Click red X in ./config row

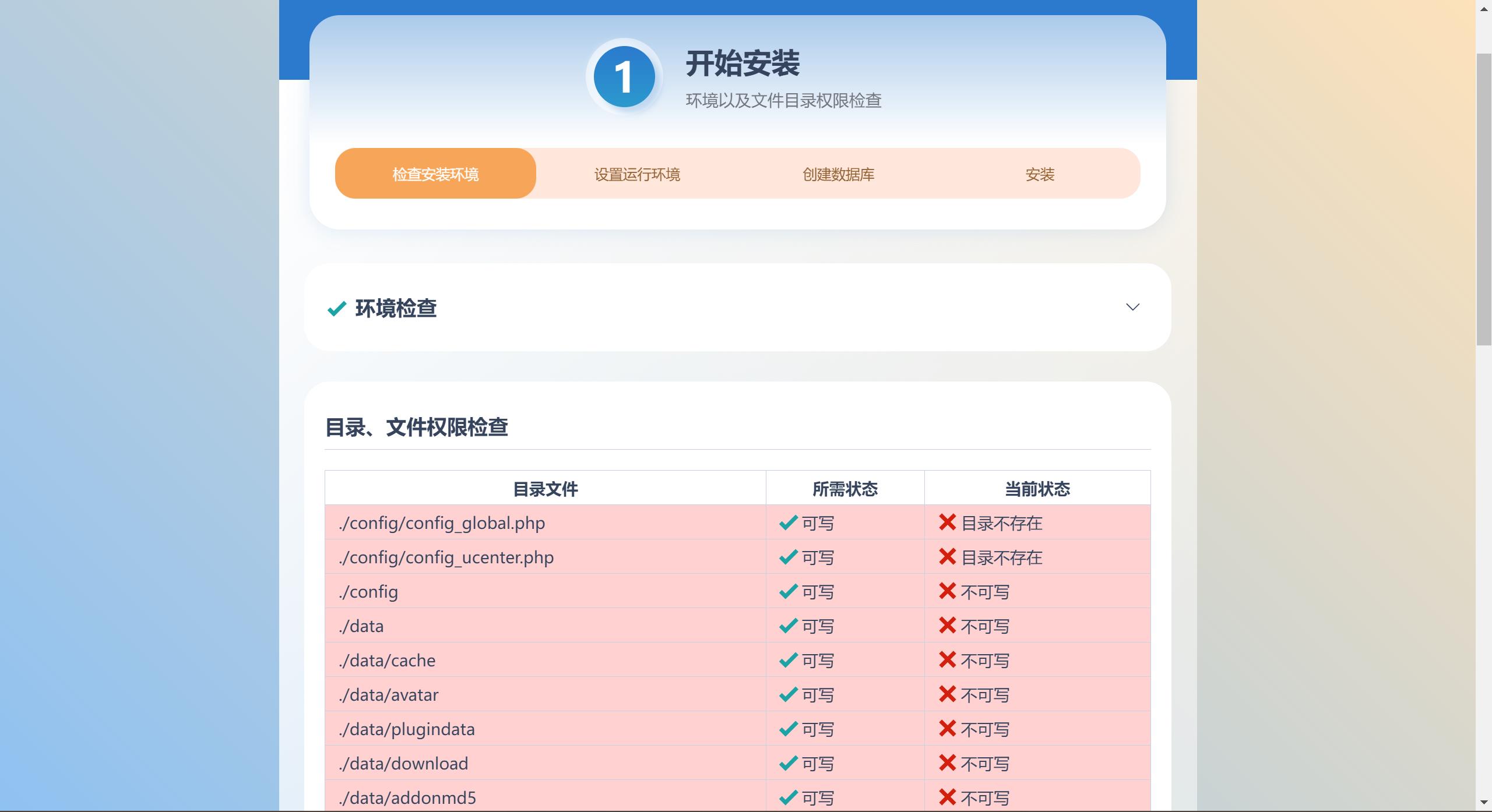947,591
